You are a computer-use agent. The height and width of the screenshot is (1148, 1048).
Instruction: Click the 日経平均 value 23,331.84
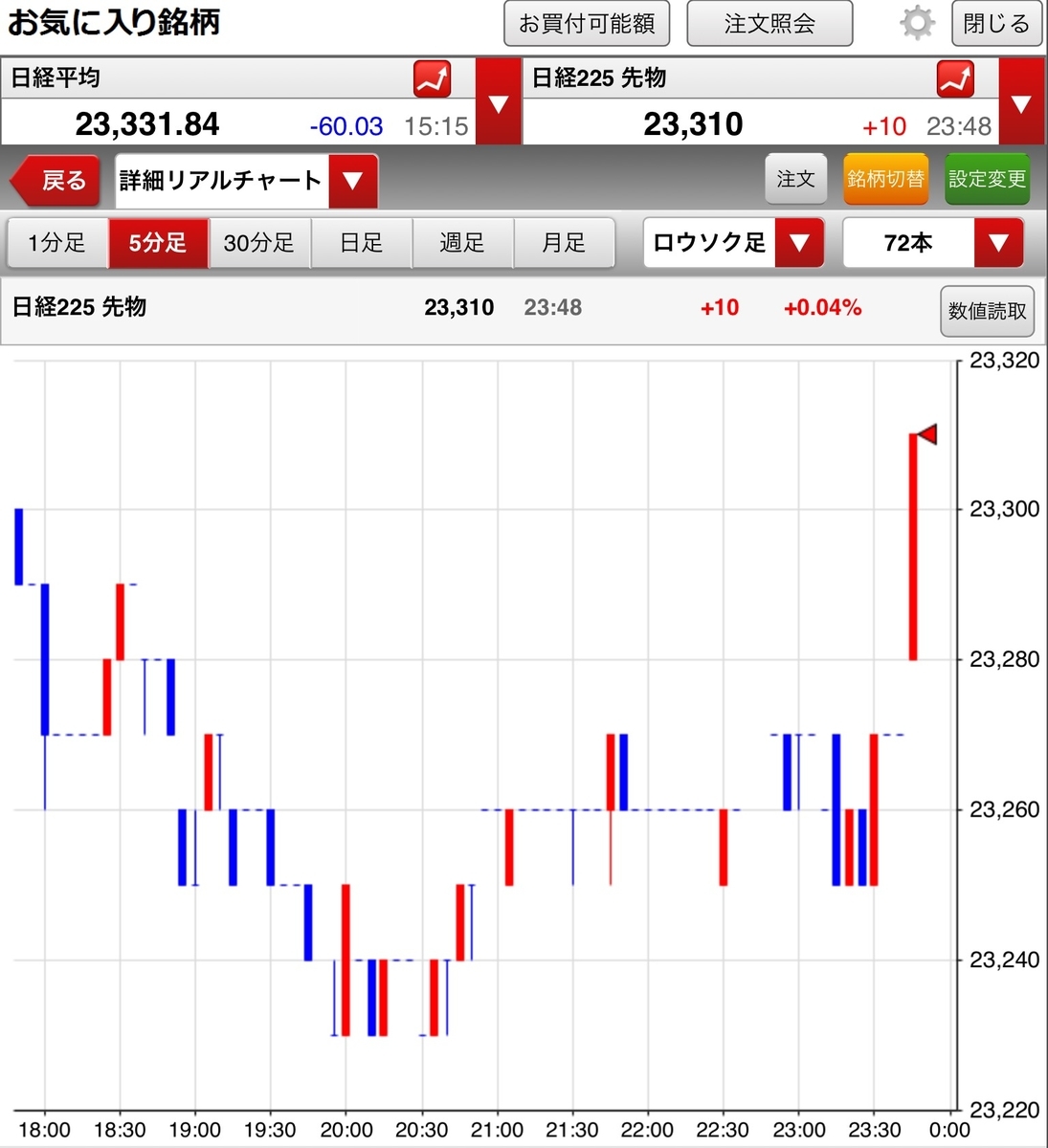[147, 124]
